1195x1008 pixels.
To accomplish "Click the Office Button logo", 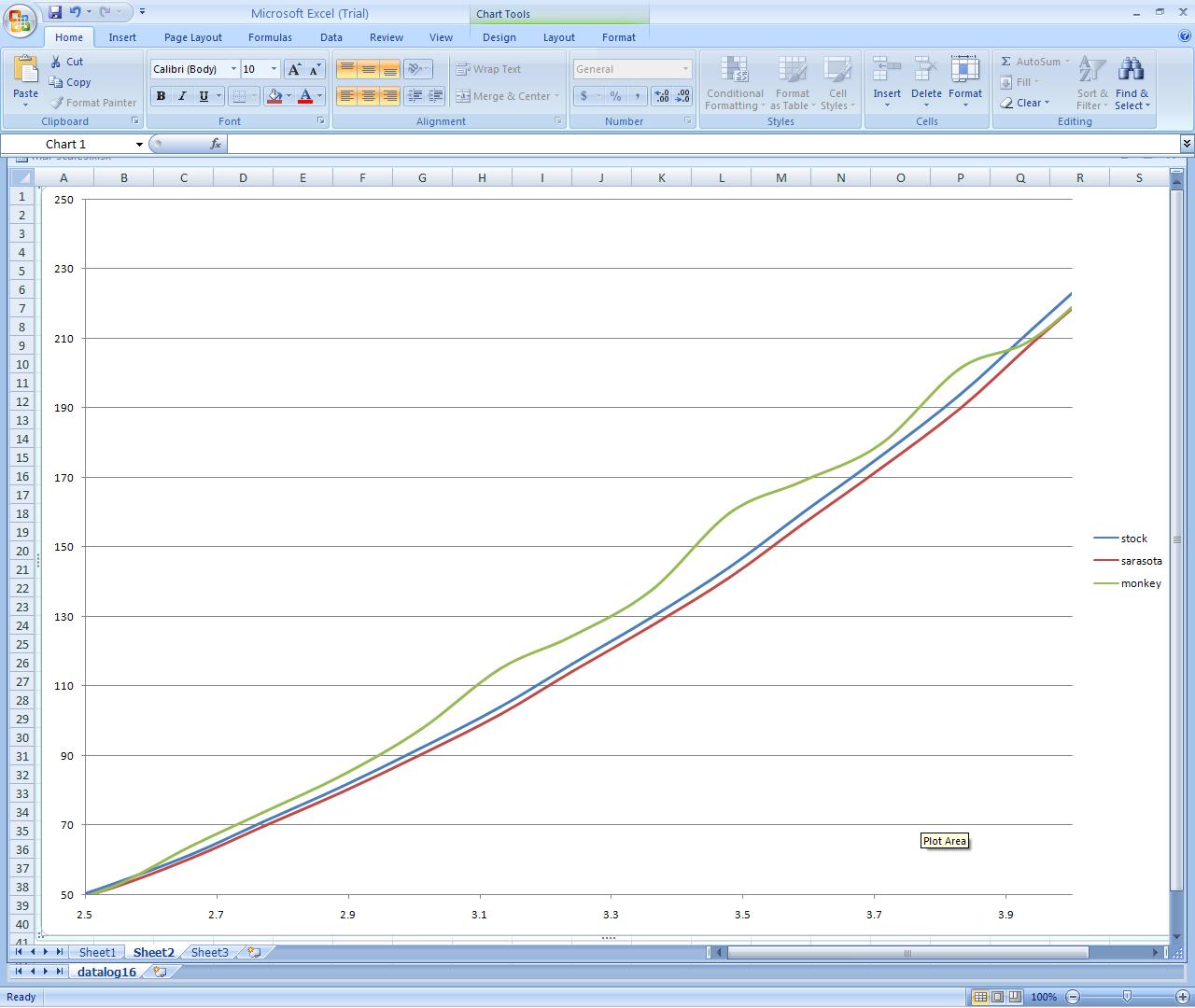I will tap(20, 21).
